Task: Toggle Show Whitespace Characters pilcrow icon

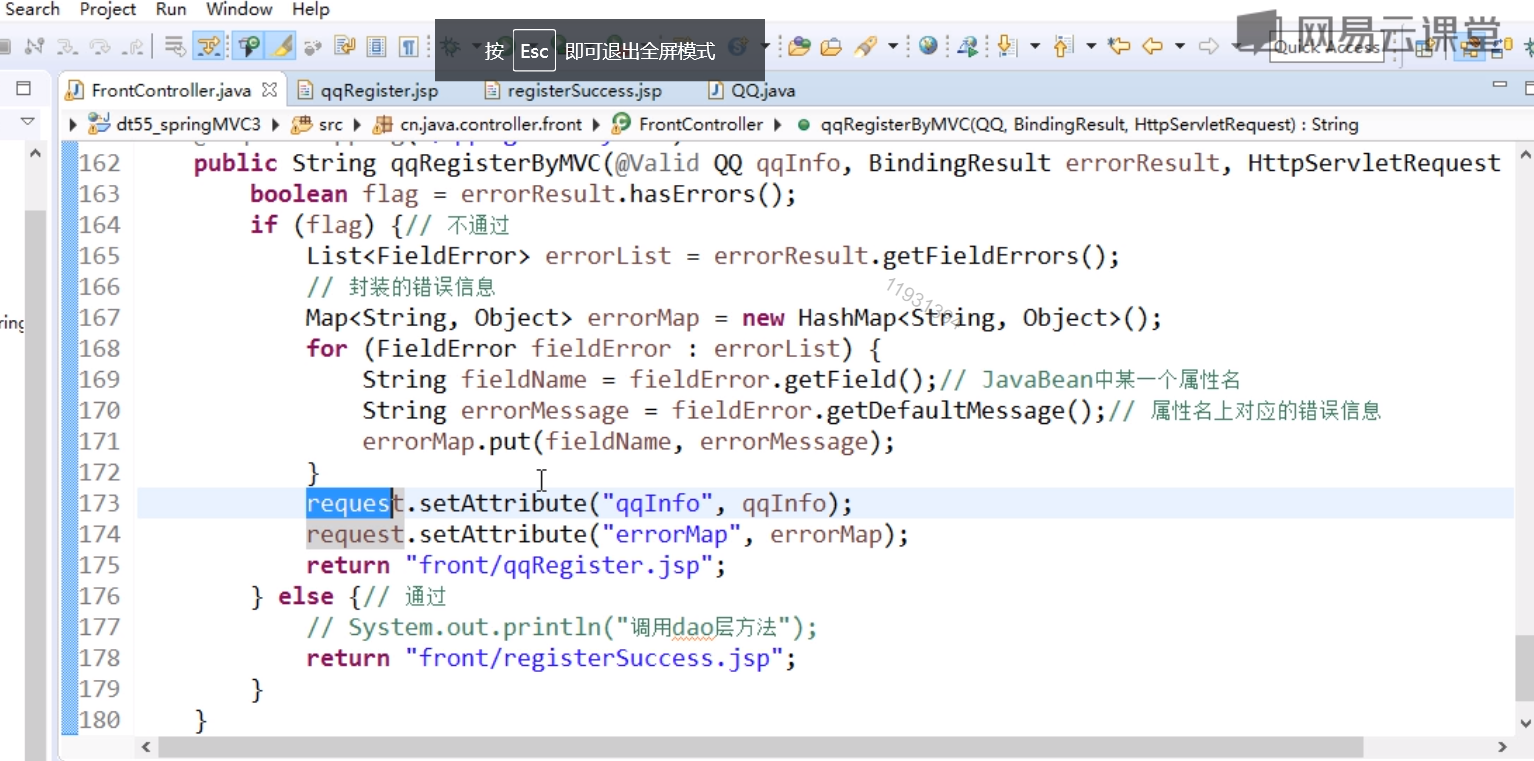Action: [408, 46]
